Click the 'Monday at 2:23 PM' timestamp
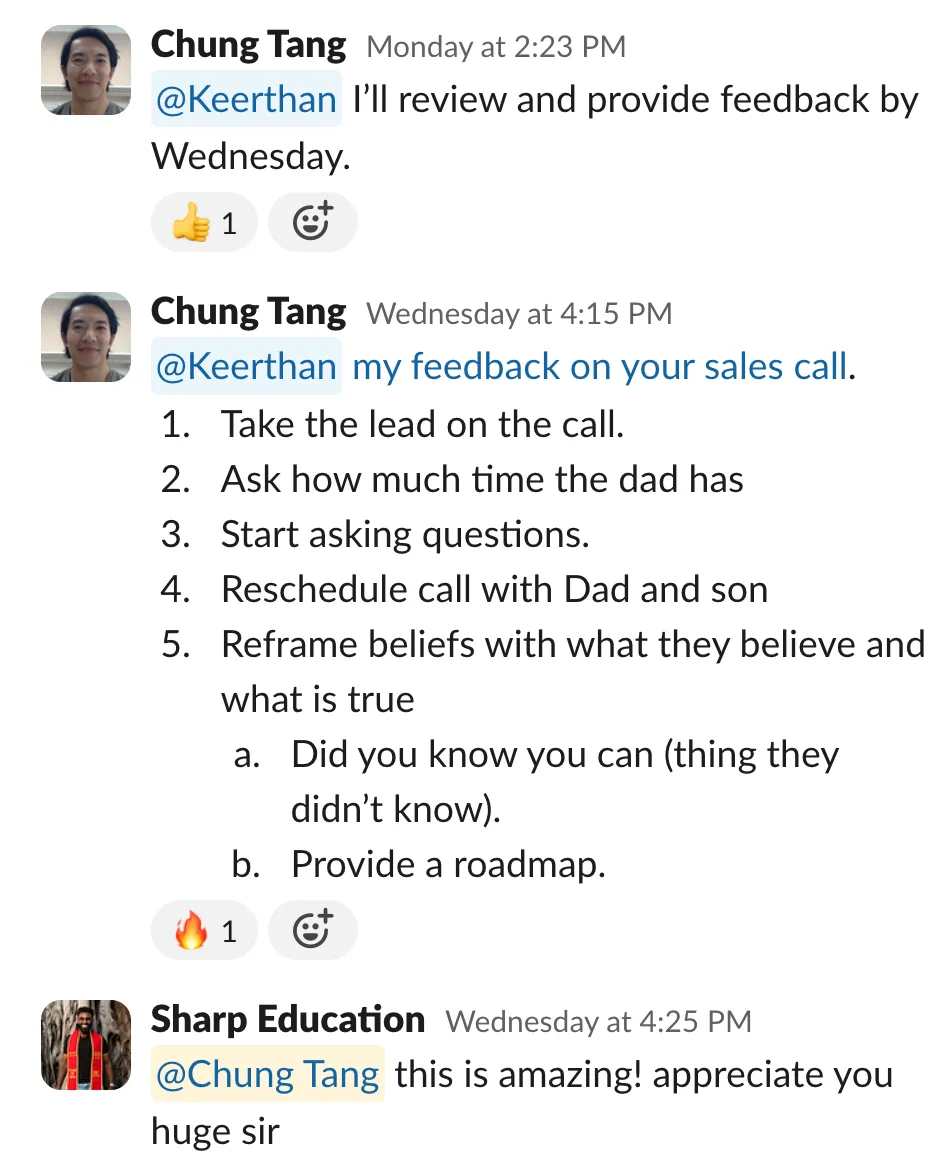 (496, 47)
